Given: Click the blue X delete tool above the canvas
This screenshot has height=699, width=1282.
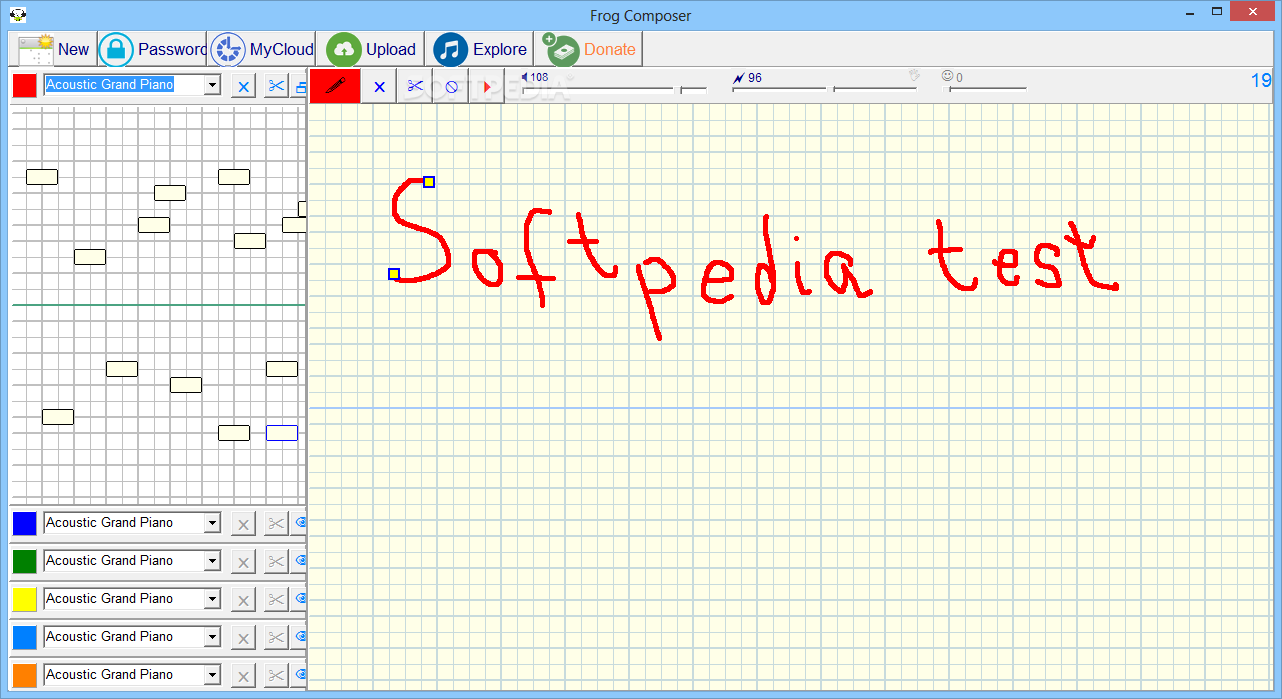Looking at the screenshot, I should point(379,86).
